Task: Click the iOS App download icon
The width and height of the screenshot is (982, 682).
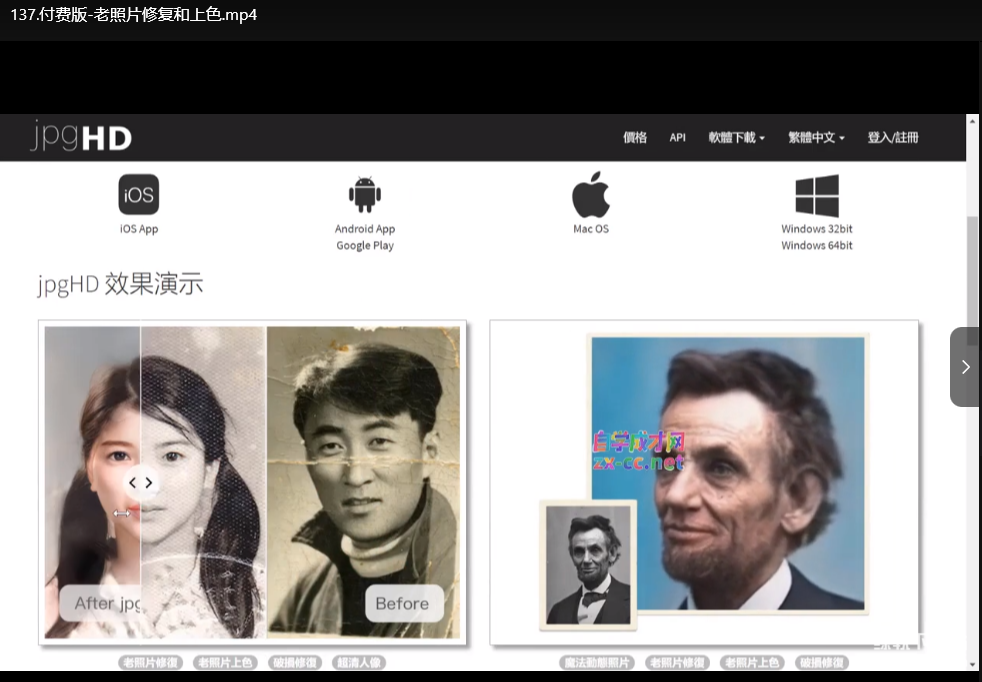Action: pos(139,195)
